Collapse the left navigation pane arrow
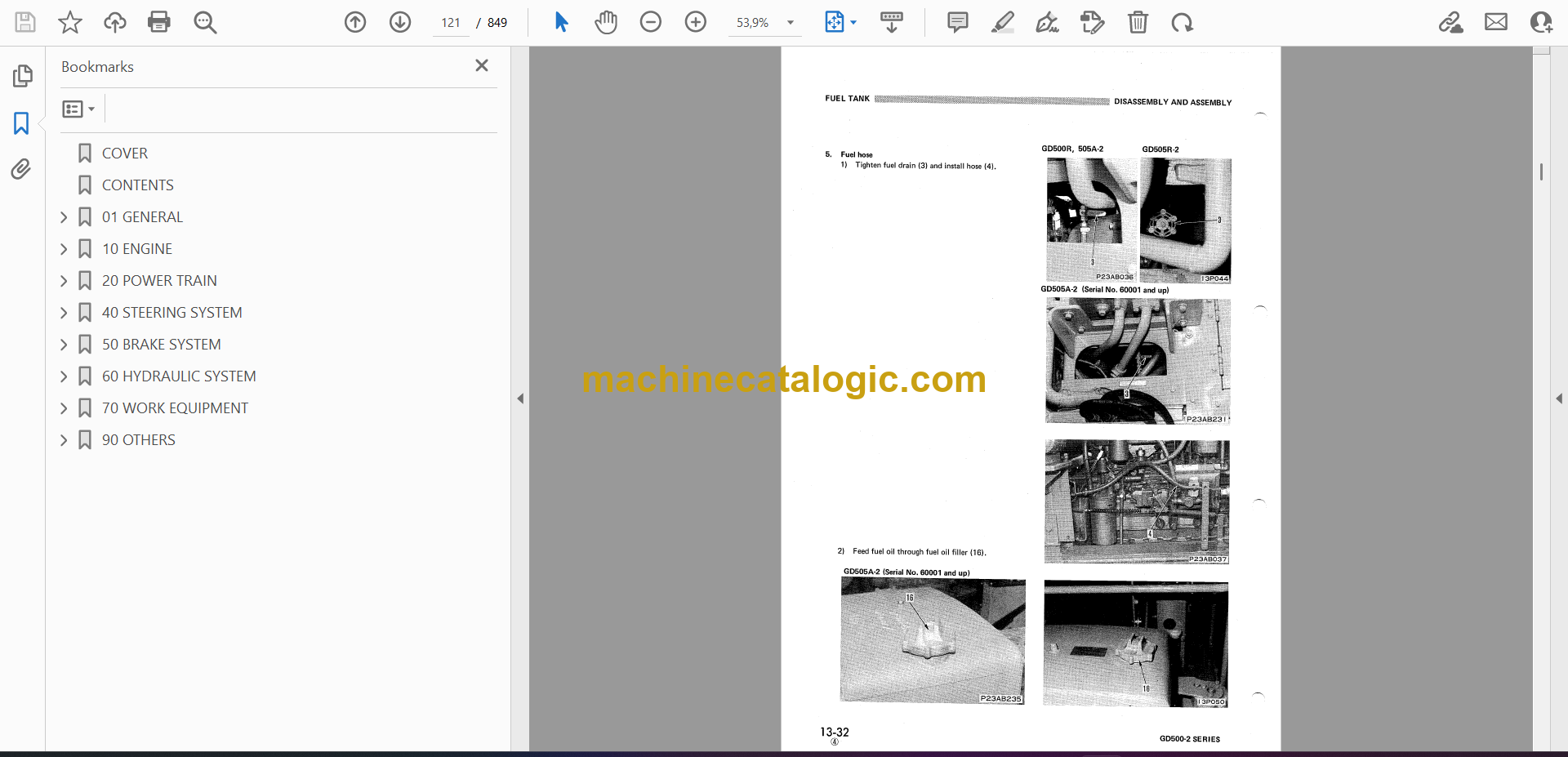Image resolution: width=1568 pixels, height=757 pixels. tap(520, 399)
